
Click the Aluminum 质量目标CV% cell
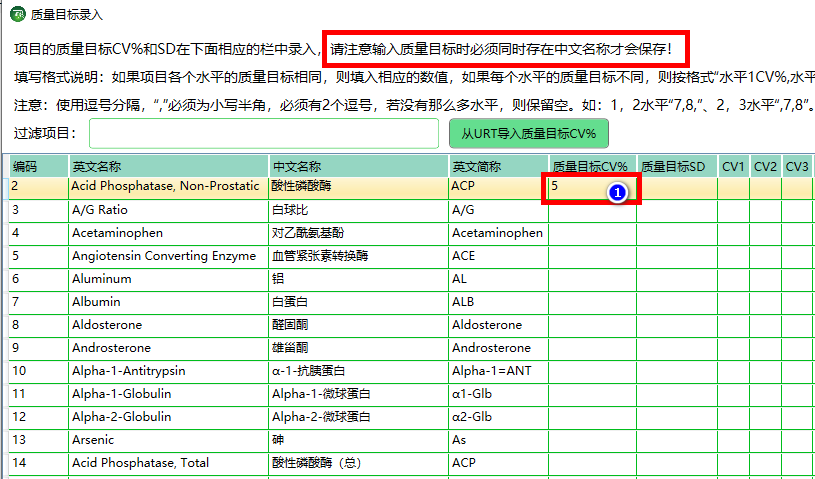(x=591, y=279)
